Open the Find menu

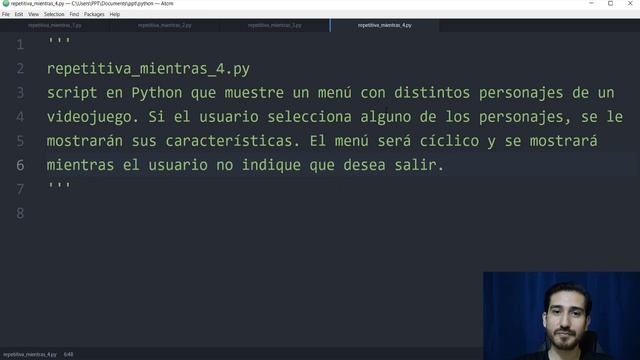pos(74,14)
